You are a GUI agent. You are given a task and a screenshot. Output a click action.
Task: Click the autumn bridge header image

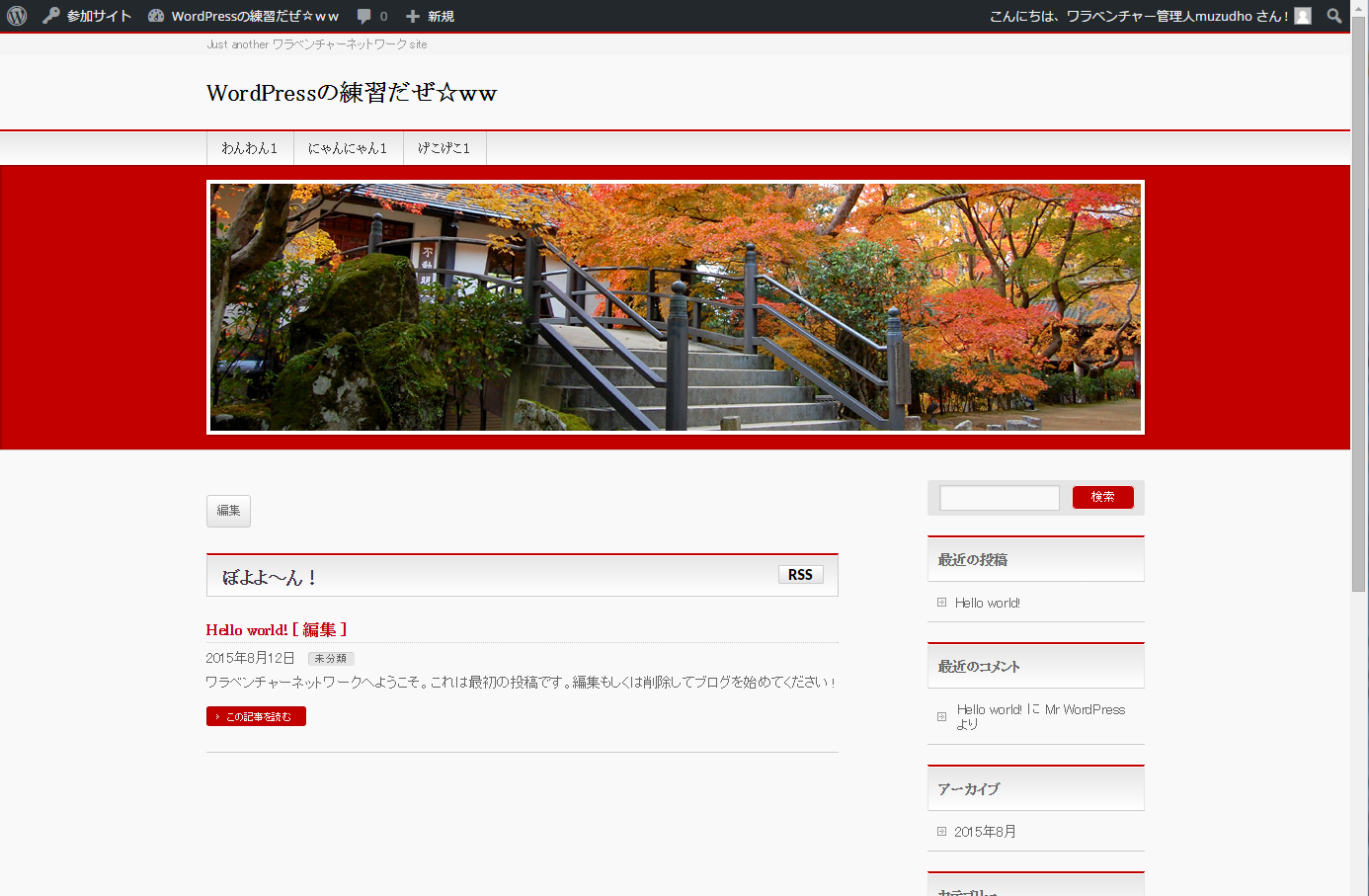676,307
